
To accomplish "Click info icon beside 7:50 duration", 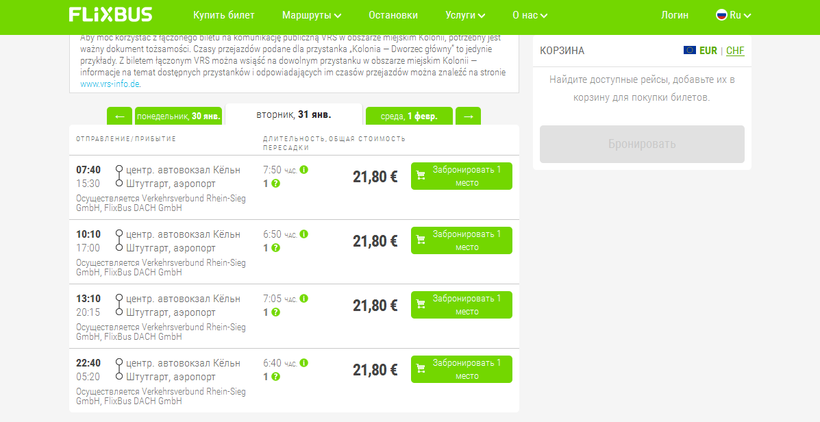I will 304,169.
